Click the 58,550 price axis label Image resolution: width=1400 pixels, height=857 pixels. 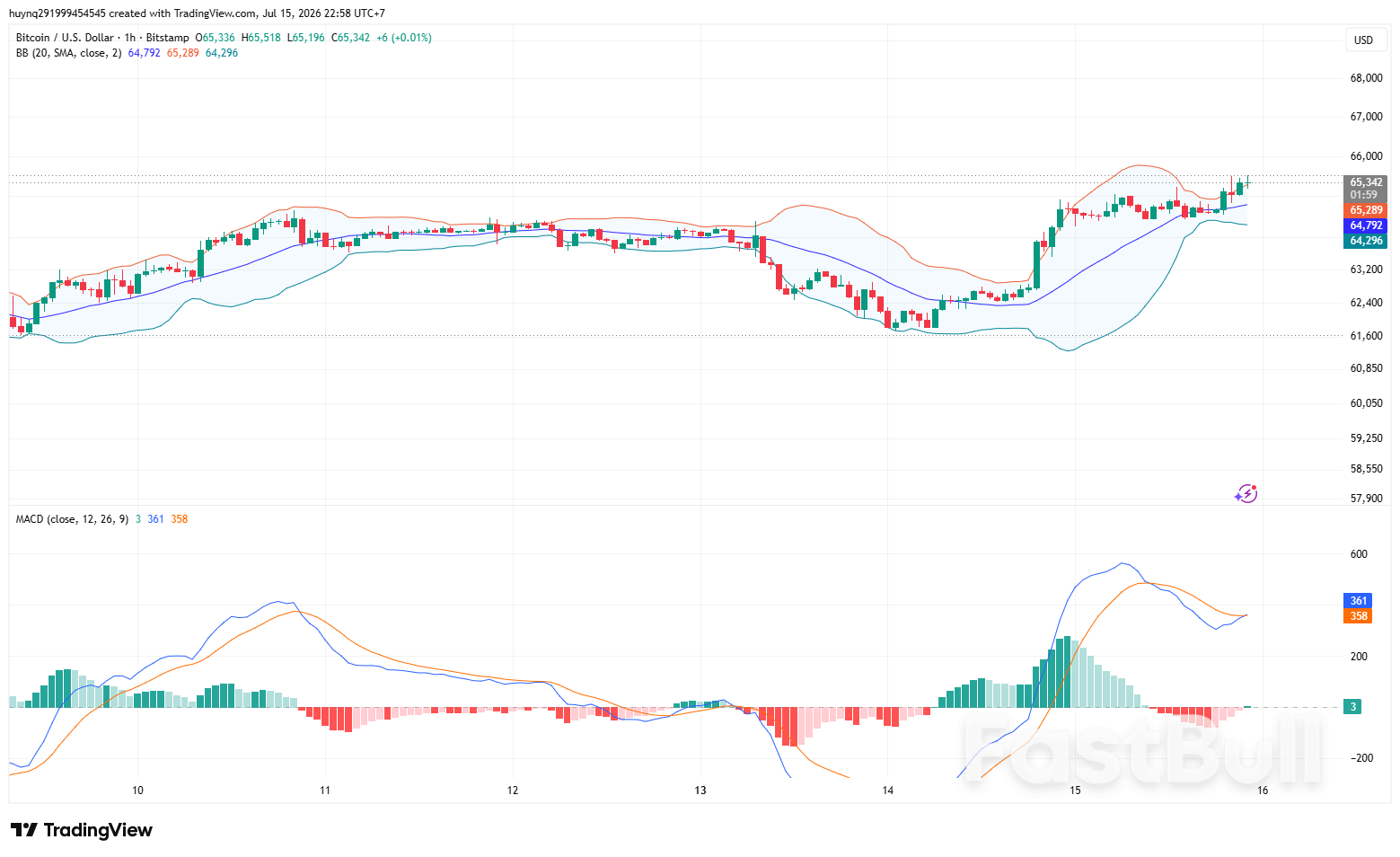(x=1366, y=469)
